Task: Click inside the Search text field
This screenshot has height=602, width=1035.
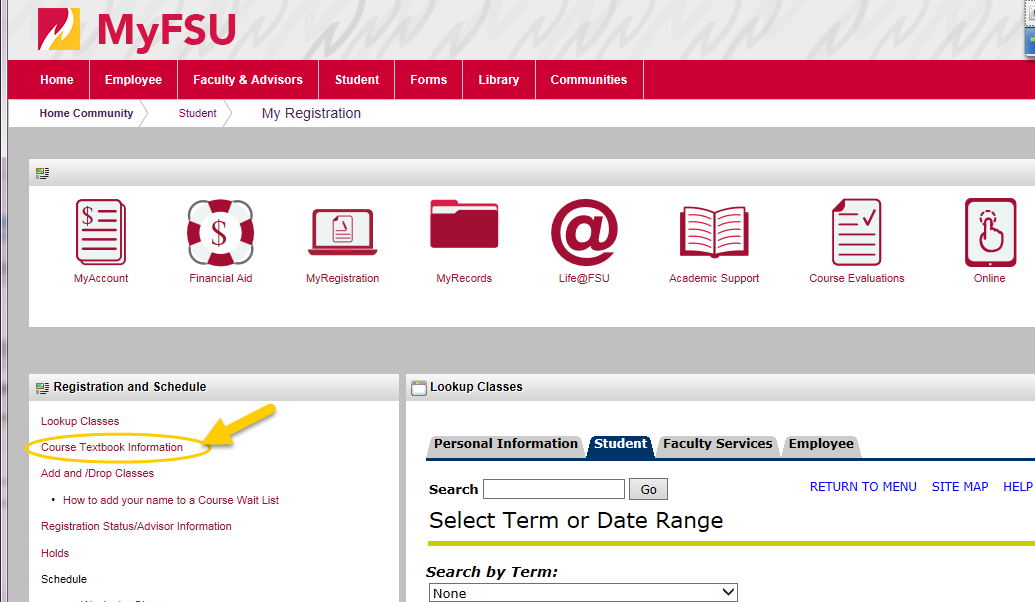Action: tap(553, 489)
